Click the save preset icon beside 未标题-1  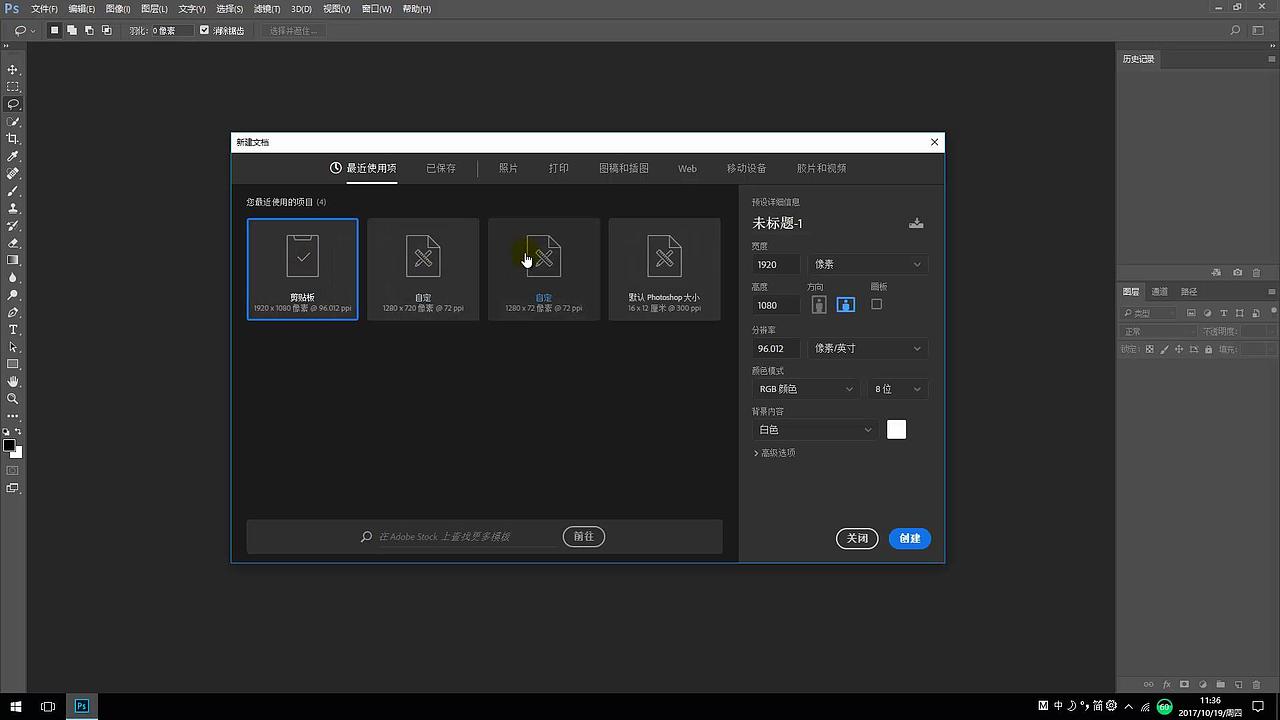[916, 223]
